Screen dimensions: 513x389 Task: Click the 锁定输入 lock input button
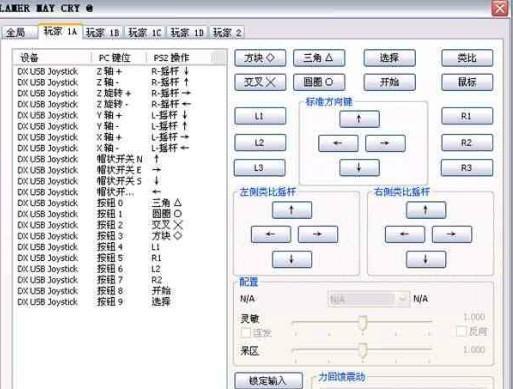coord(269,380)
